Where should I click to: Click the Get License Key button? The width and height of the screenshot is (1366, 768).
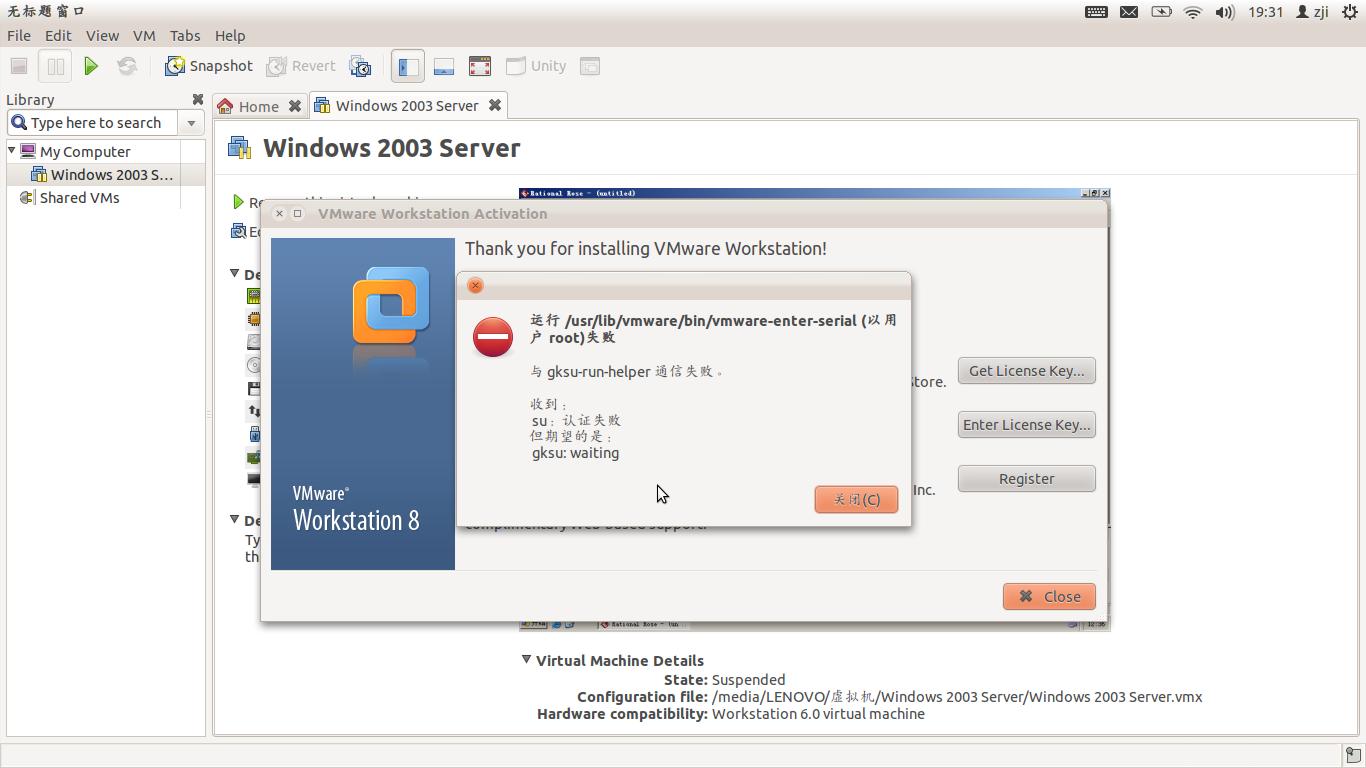(x=1026, y=371)
